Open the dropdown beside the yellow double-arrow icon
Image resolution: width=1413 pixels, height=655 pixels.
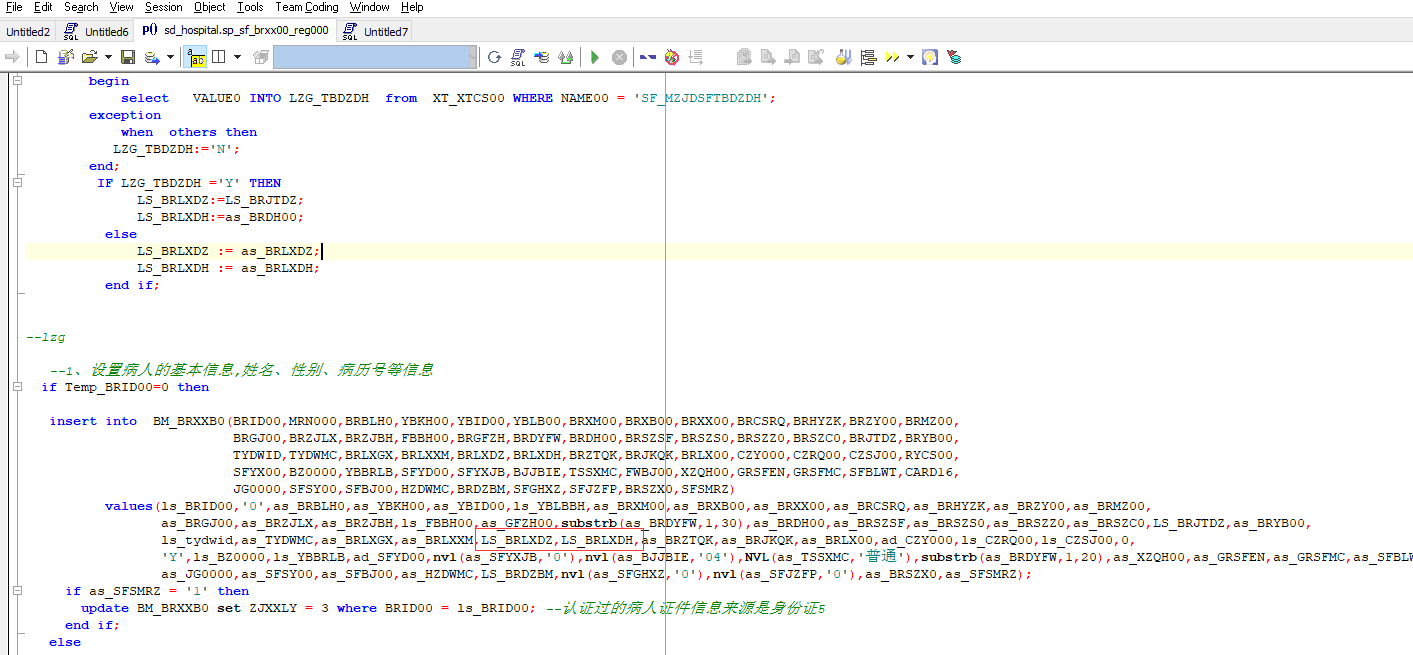tap(910, 57)
